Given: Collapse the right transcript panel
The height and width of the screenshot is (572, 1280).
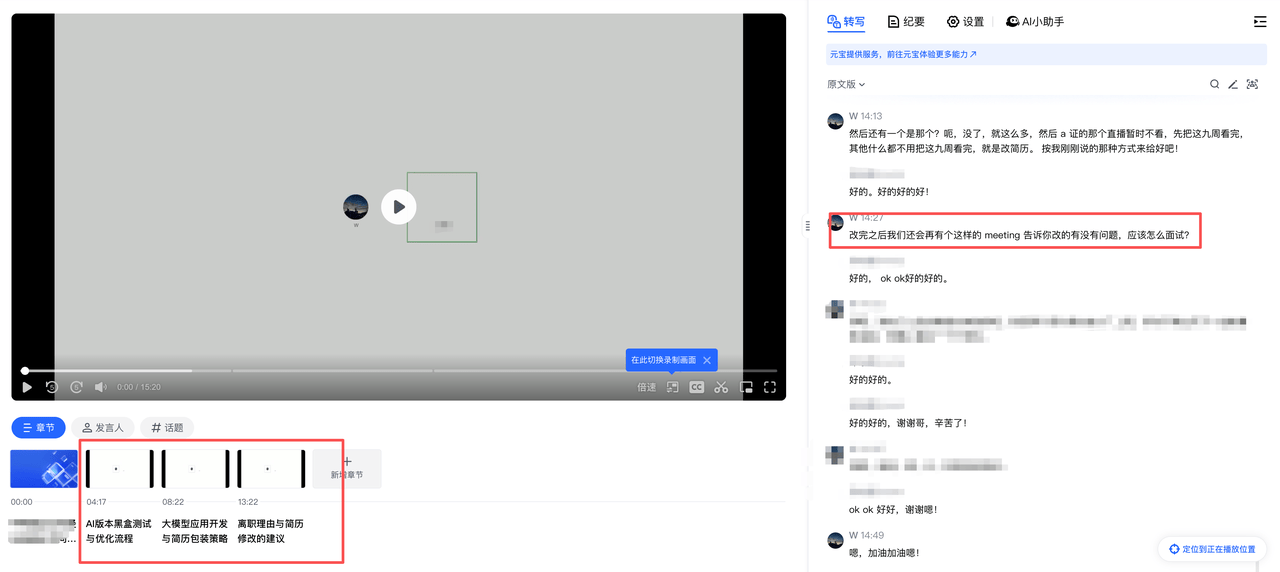Looking at the screenshot, I should 1259,21.
